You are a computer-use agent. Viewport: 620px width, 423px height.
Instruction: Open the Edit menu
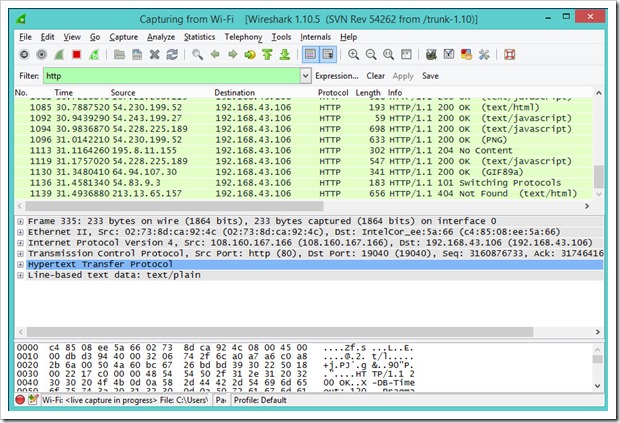tap(47, 37)
